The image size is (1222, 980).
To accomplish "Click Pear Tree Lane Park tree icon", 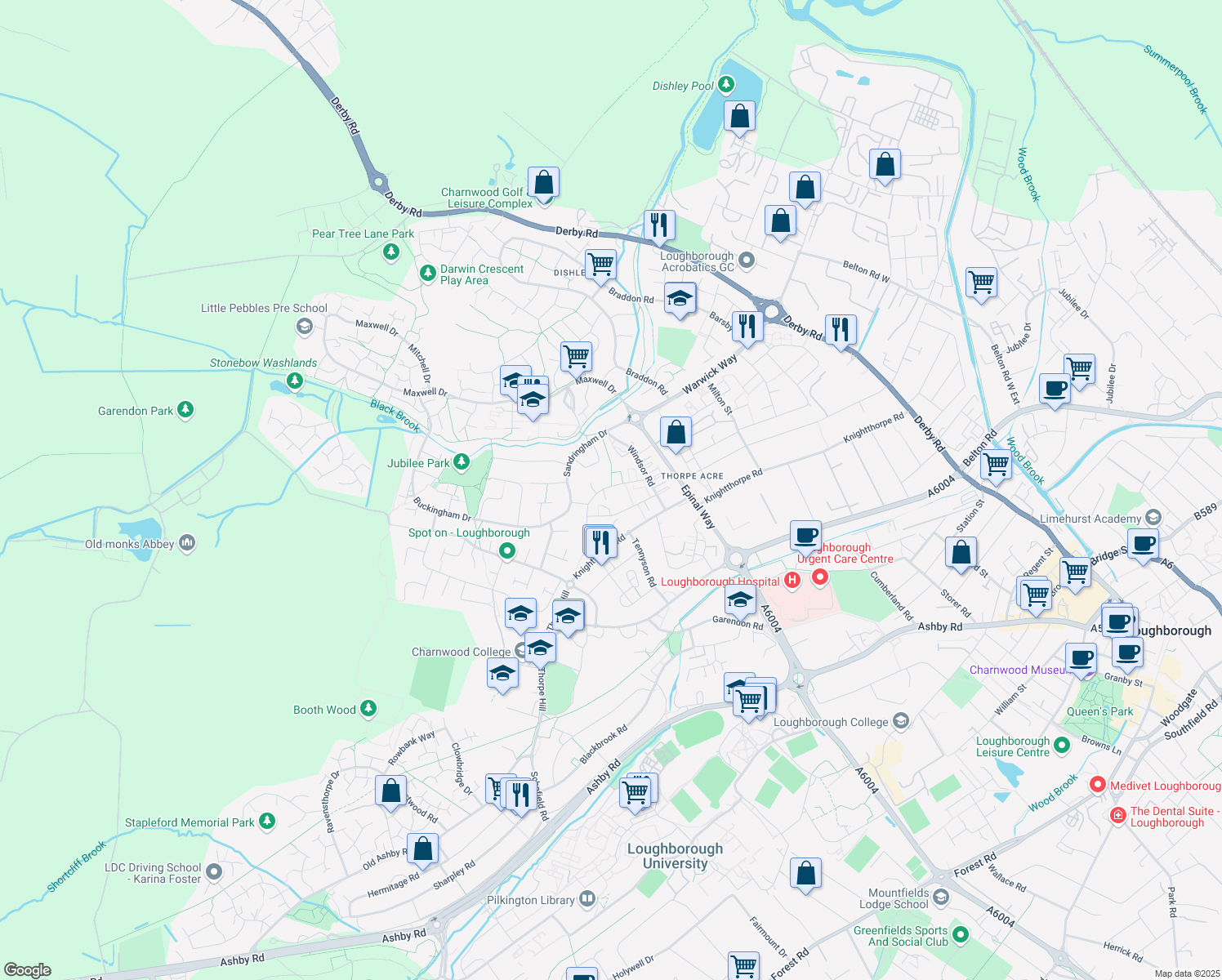I will click(391, 252).
